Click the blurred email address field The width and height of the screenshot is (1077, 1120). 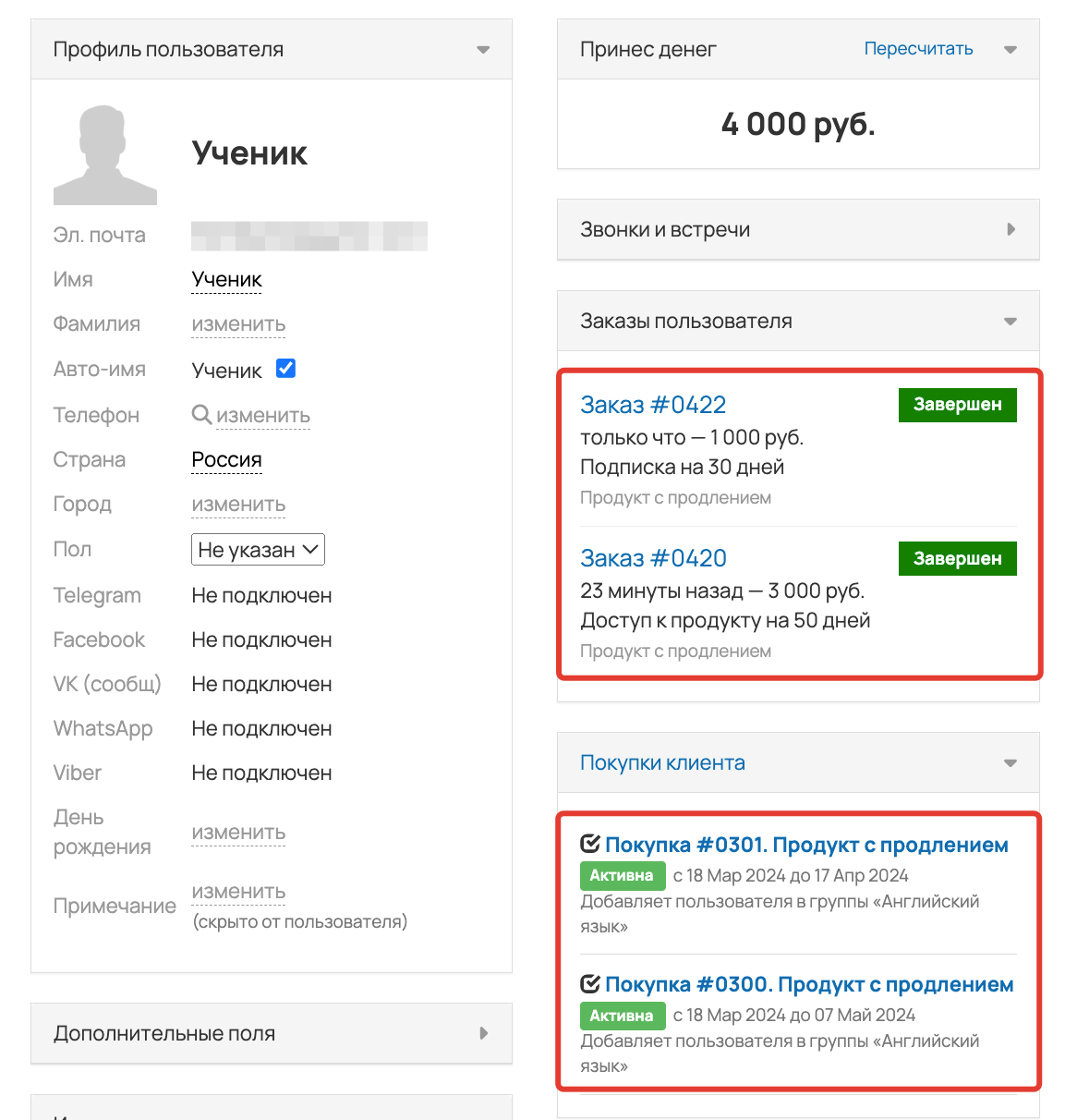309,236
